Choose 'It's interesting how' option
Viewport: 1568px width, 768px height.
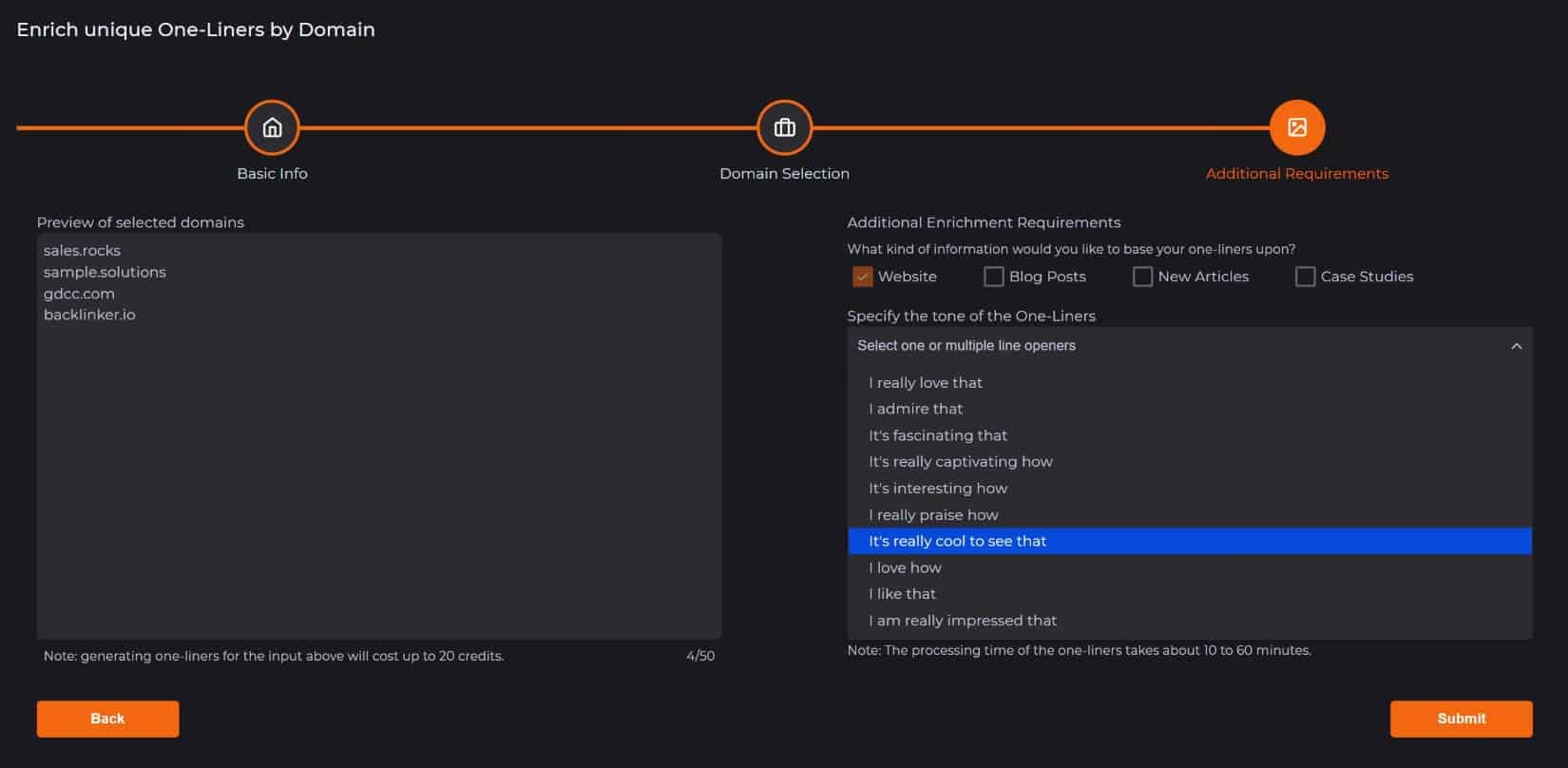937,489
